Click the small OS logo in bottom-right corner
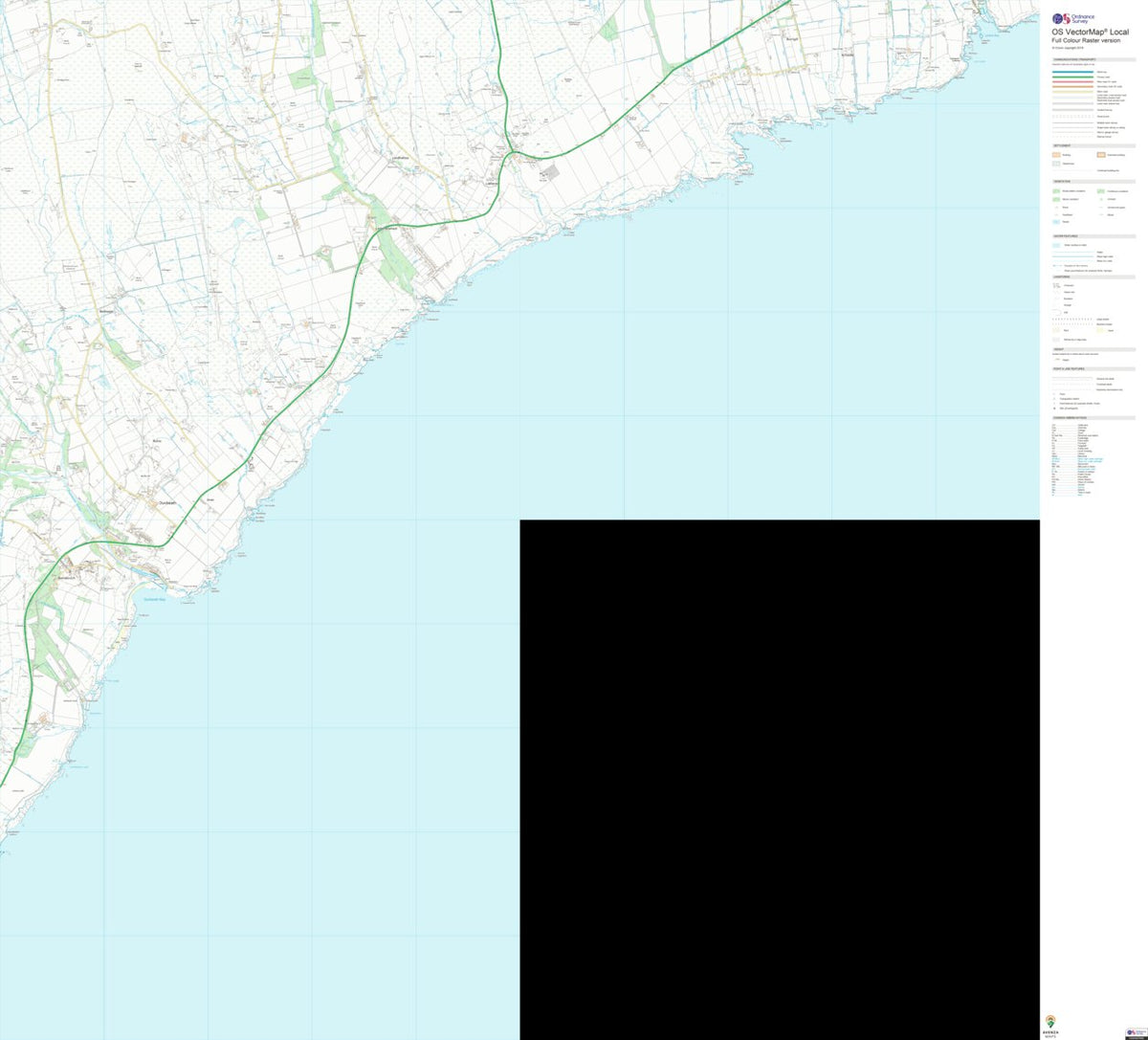Image resolution: width=1148 pixels, height=1040 pixels. (x=1132, y=1032)
